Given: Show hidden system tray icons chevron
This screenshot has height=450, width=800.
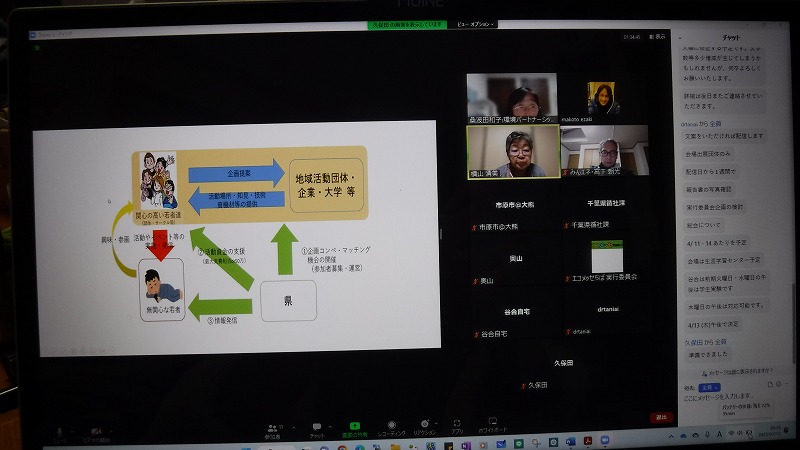Looking at the screenshot, I should [x=671, y=437].
